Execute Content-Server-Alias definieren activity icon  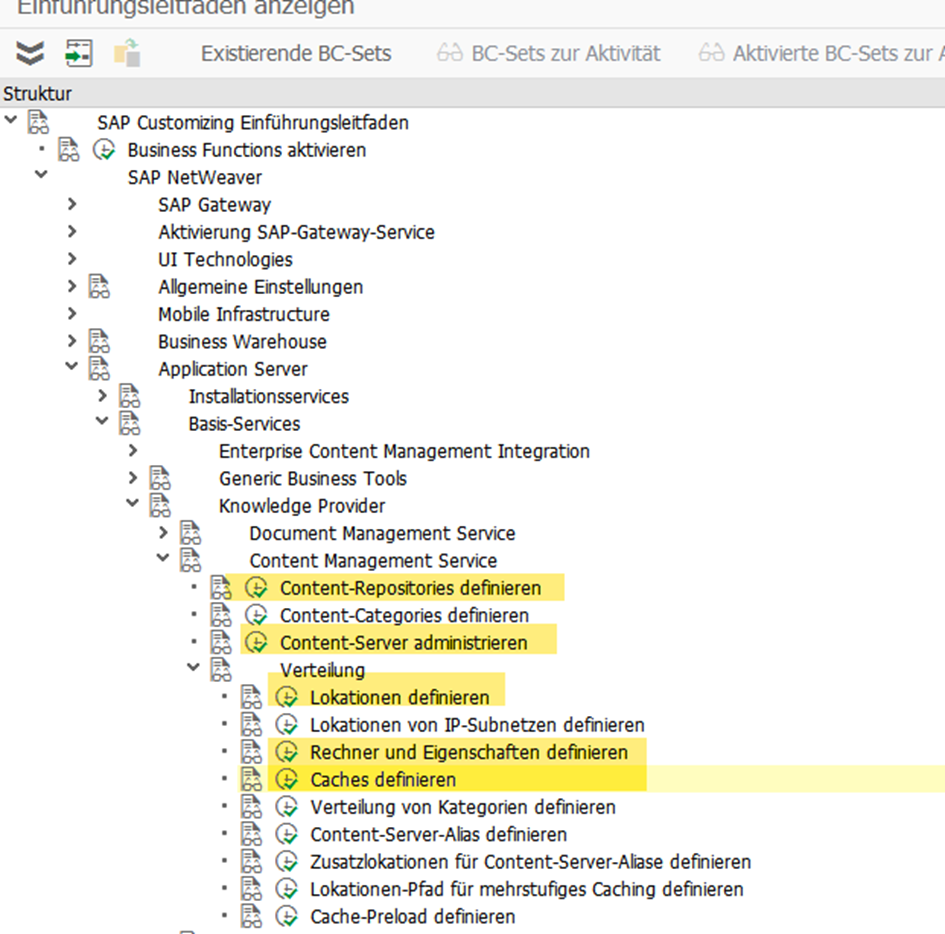(x=287, y=834)
